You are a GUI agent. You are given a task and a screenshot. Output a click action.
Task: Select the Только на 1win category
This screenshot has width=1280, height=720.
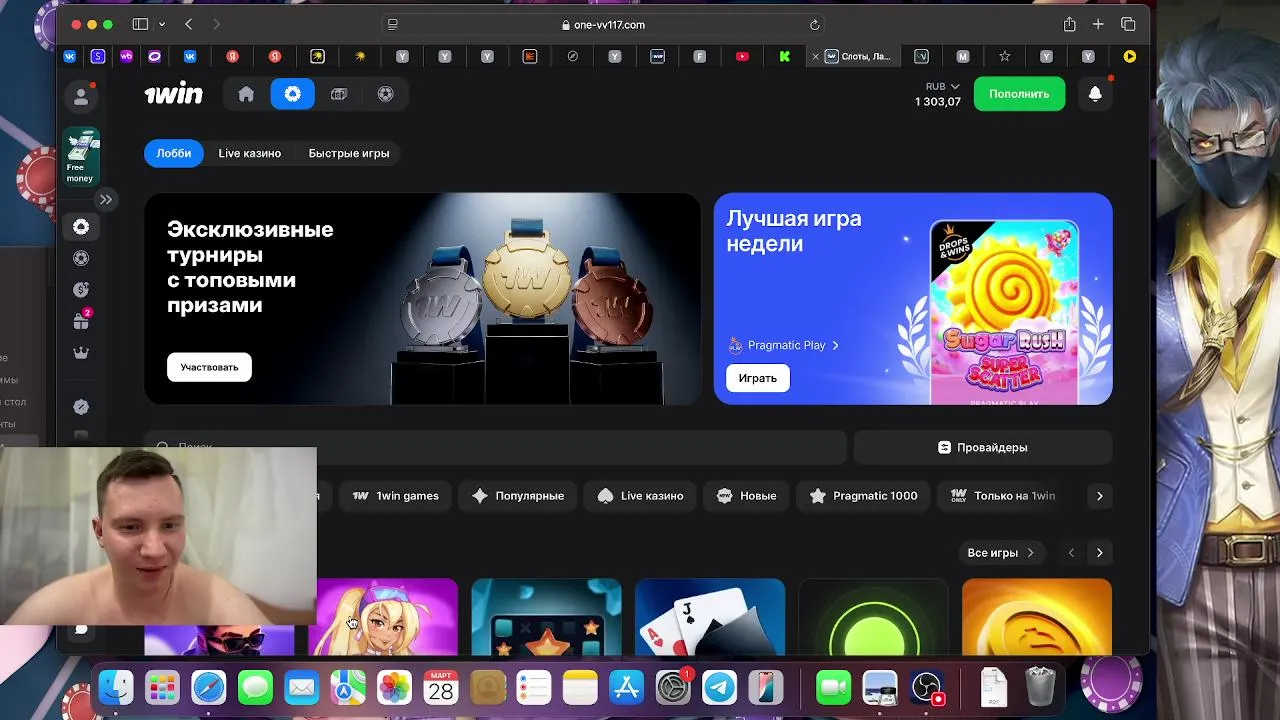1003,496
